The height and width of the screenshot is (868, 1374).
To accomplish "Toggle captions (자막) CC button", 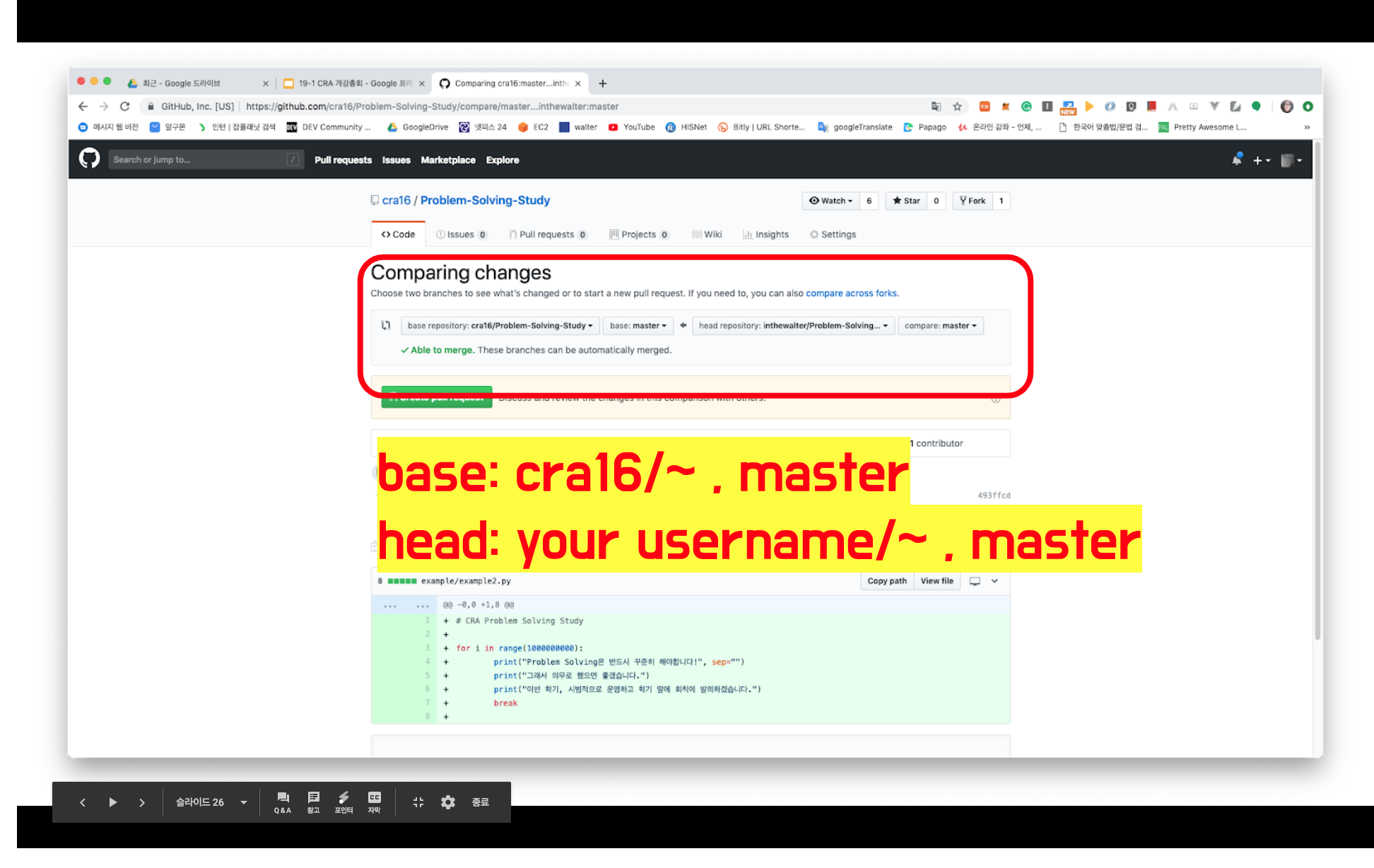I will 375,802.
